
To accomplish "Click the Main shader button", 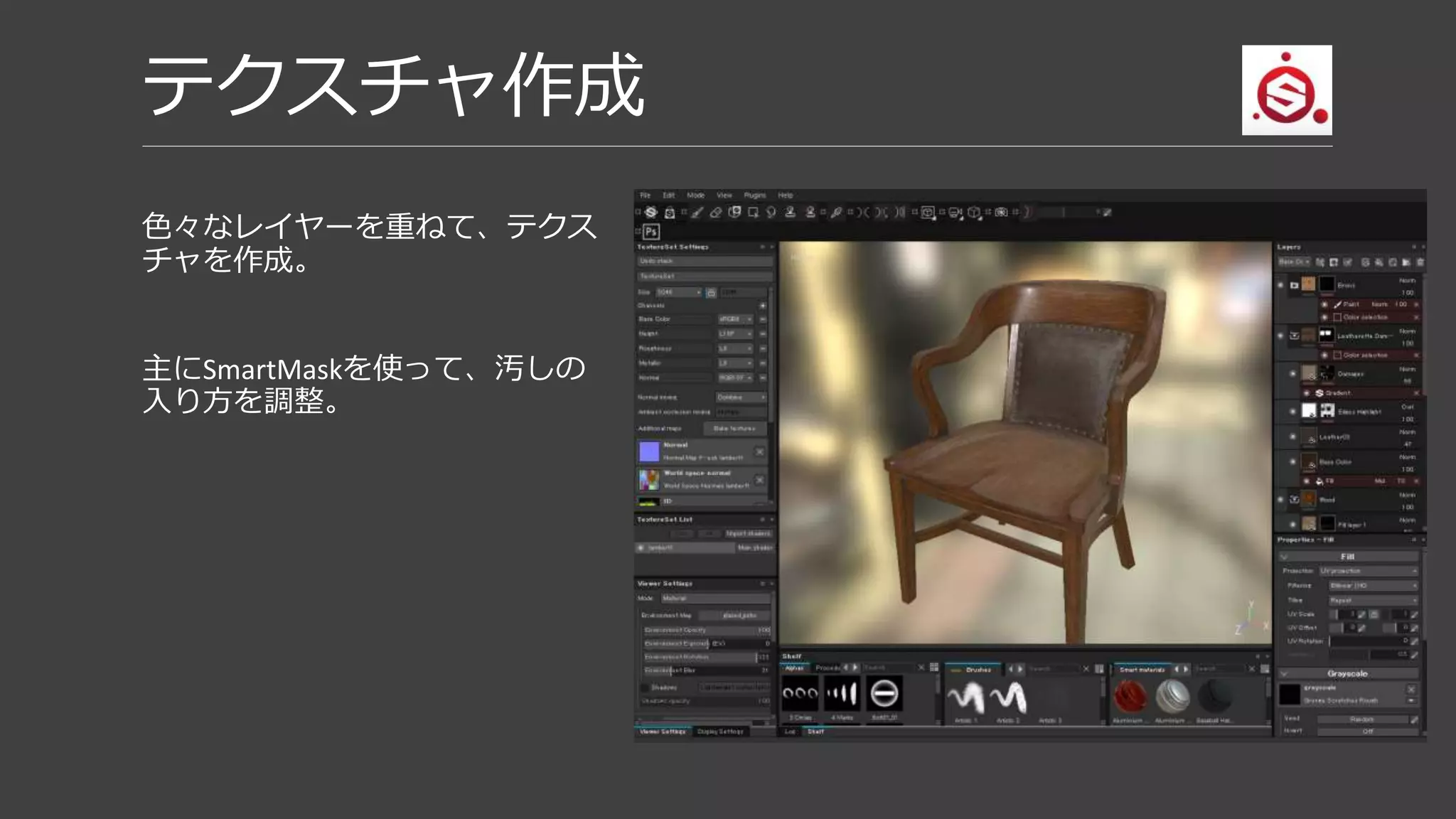I will [x=754, y=547].
